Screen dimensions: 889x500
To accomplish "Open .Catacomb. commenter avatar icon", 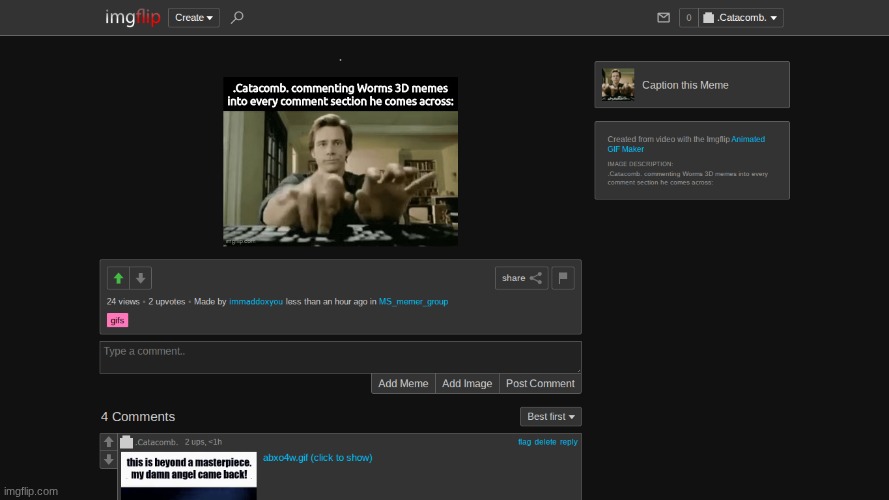I will [126, 442].
